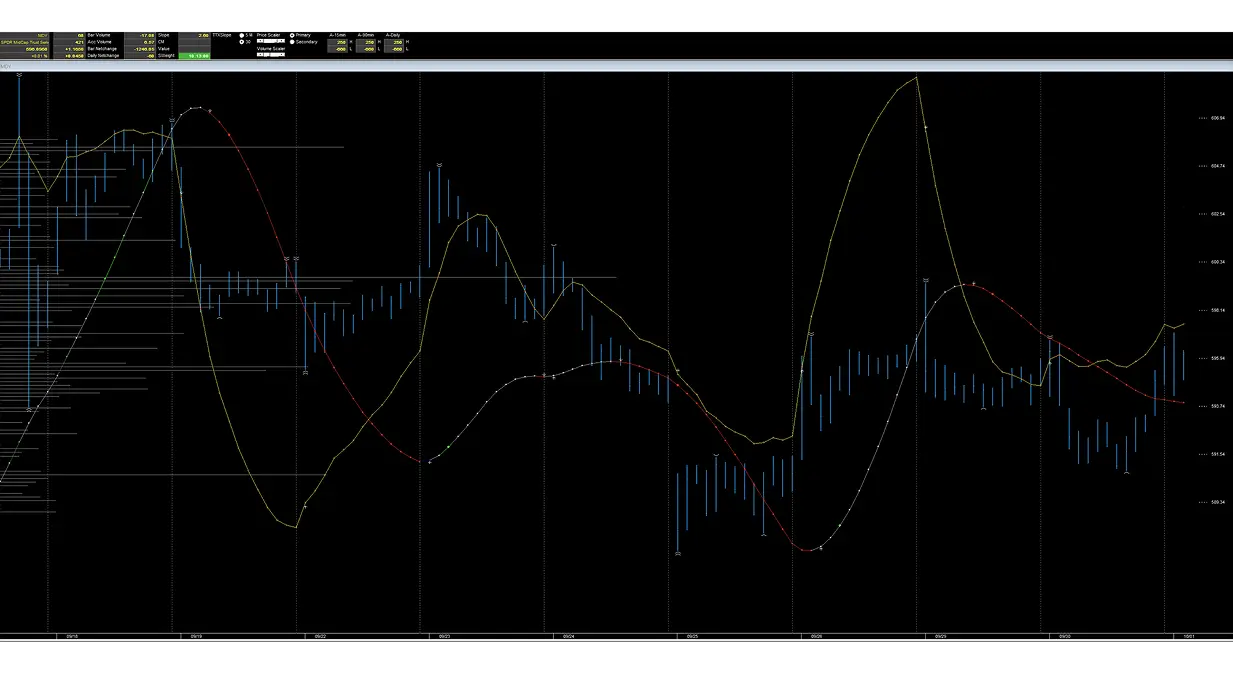Screen dimensions: 1233x673
Task: Click the green Strength value cell
Action: pyautogui.click(x=195, y=55)
